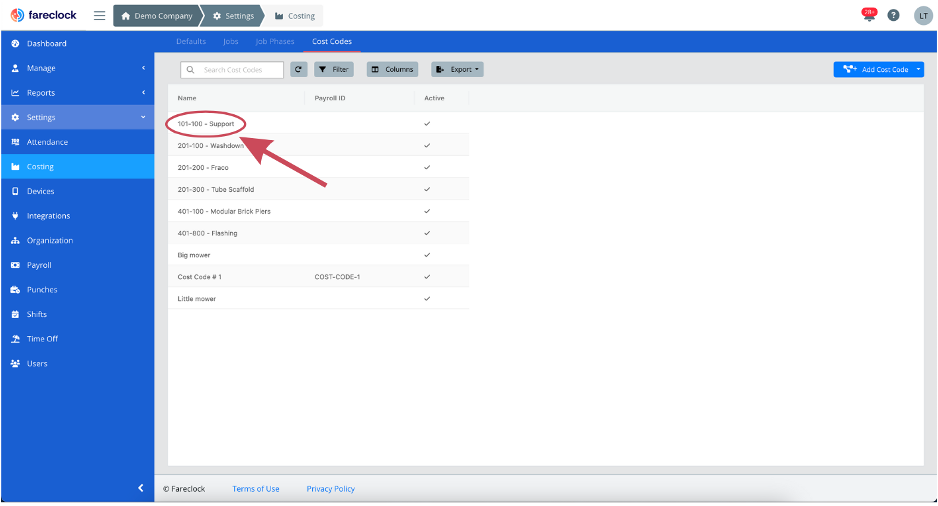Viewport: 938px width, 506px height.
Task: Click the Payroll money icon
Action: point(16,265)
